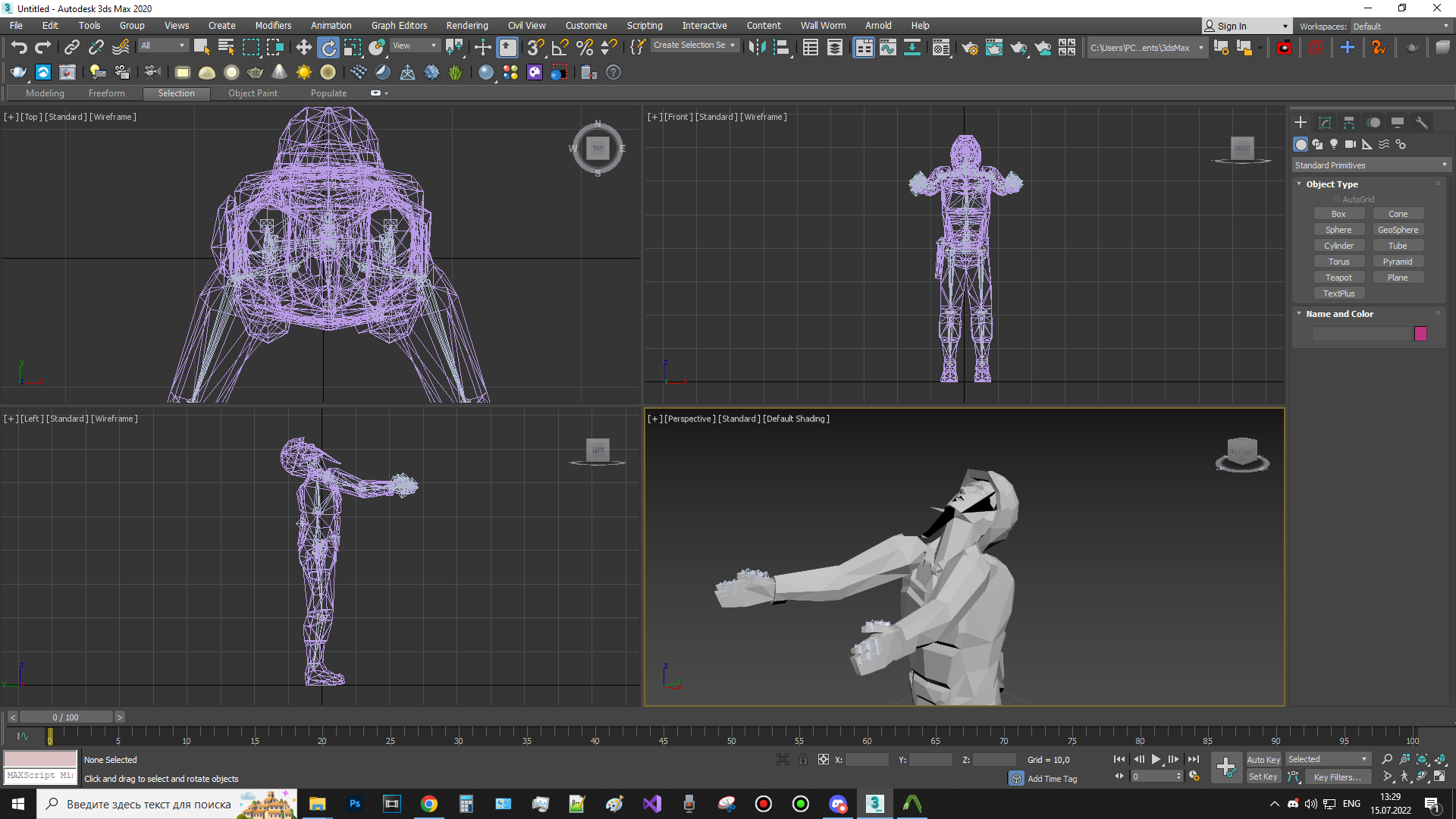Toggle the Angle Snap tool

[x=560, y=48]
